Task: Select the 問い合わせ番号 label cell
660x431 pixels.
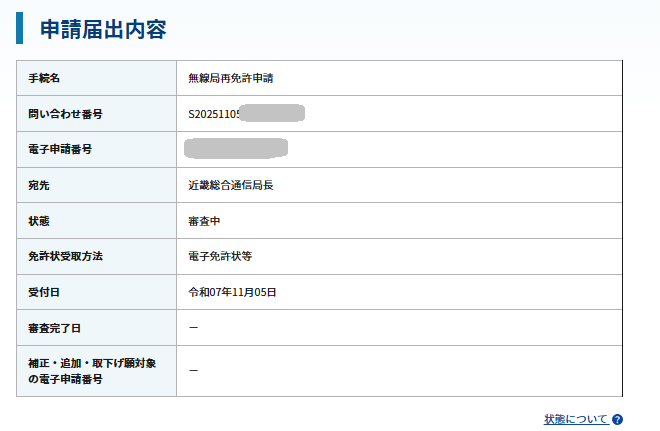Action: pos(65,114)
